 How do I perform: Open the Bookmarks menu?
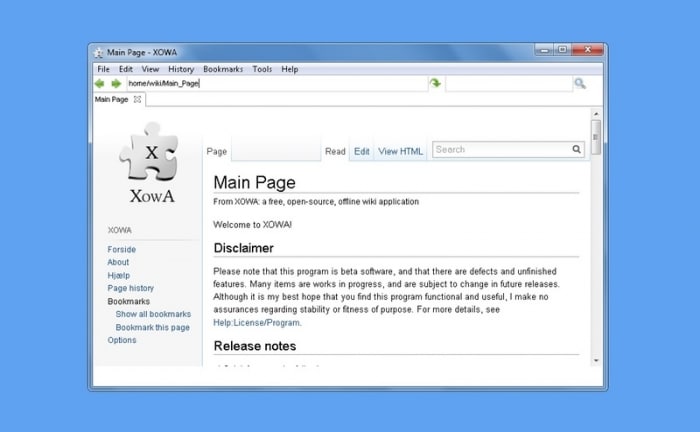pos(223,69)
